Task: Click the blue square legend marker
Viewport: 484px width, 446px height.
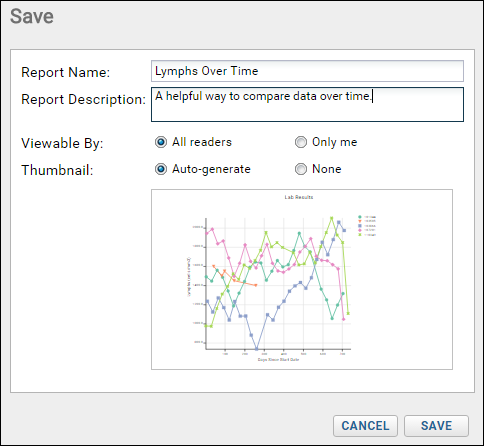Action: [360, 226]
